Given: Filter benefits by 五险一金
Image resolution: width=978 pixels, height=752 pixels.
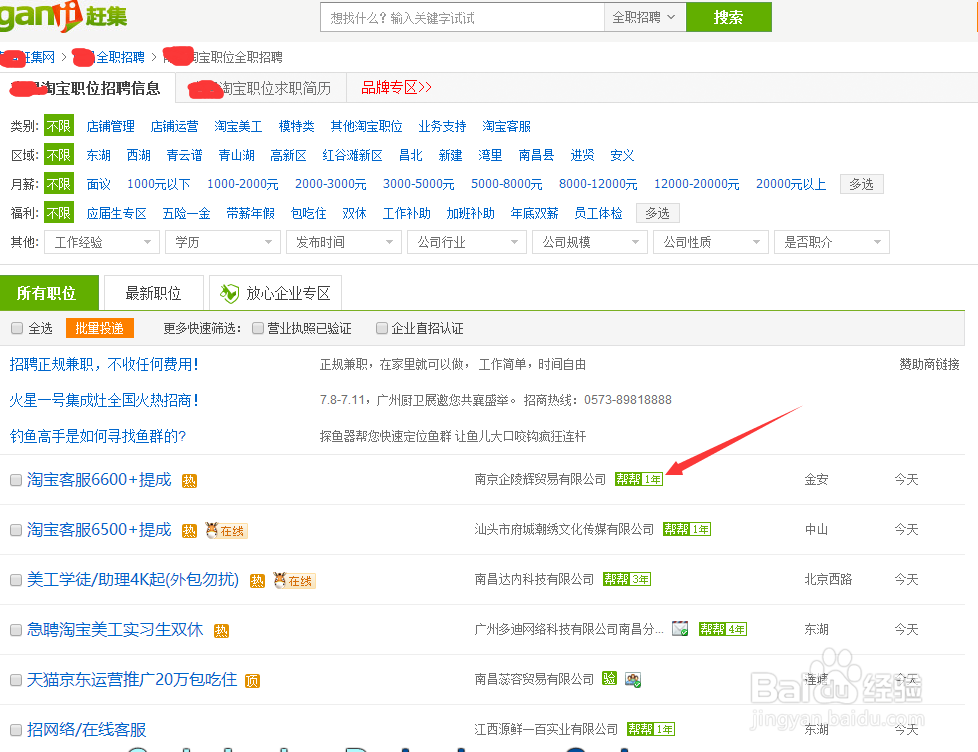Looking at the screenshot, I should 186,213.
